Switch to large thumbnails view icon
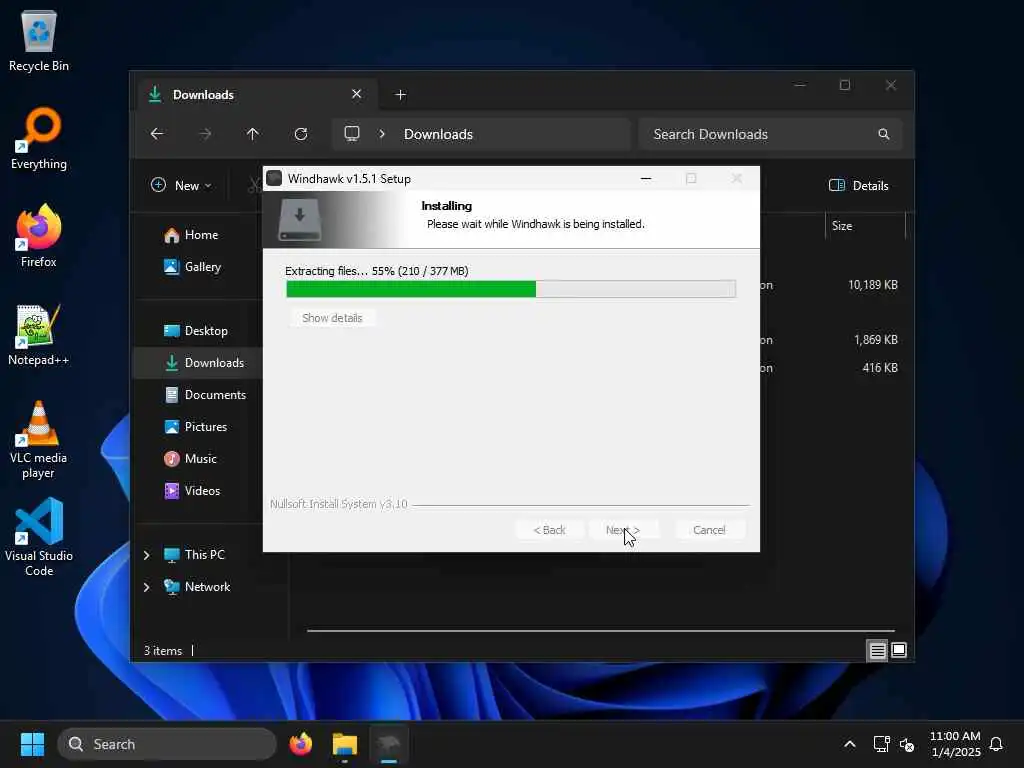This screenshot has height=768, width=1024. pyautogui.click(x=899, y=650)
